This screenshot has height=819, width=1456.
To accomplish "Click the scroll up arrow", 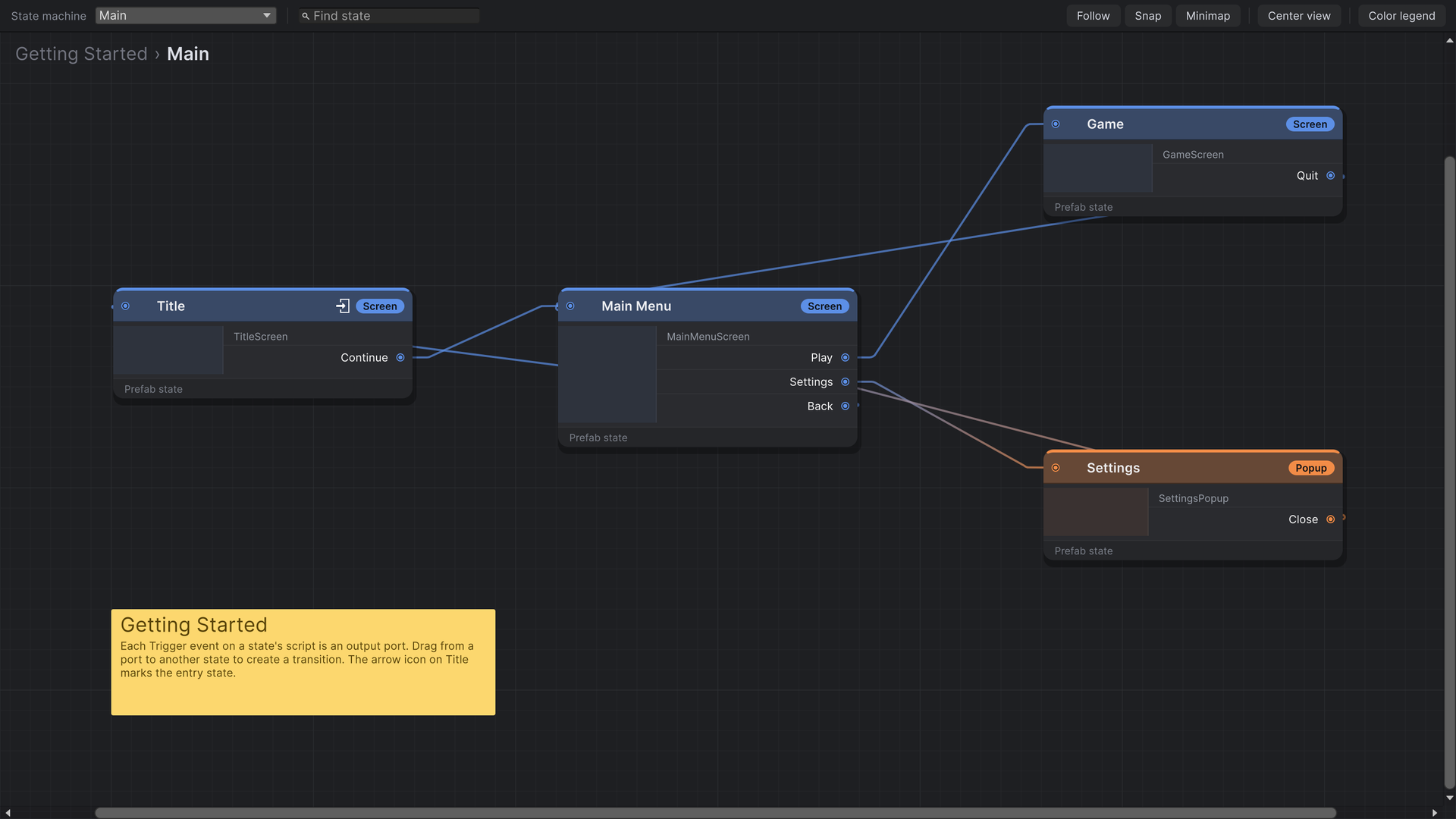I will point(1450,41).
